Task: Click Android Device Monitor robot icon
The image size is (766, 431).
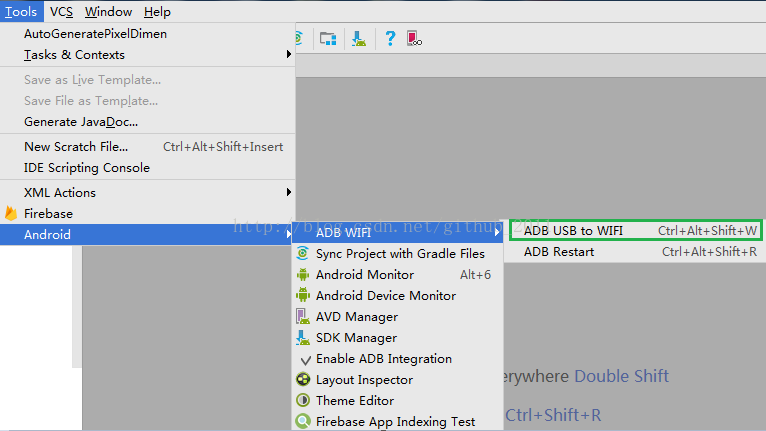Action: [x=303, y=295]
